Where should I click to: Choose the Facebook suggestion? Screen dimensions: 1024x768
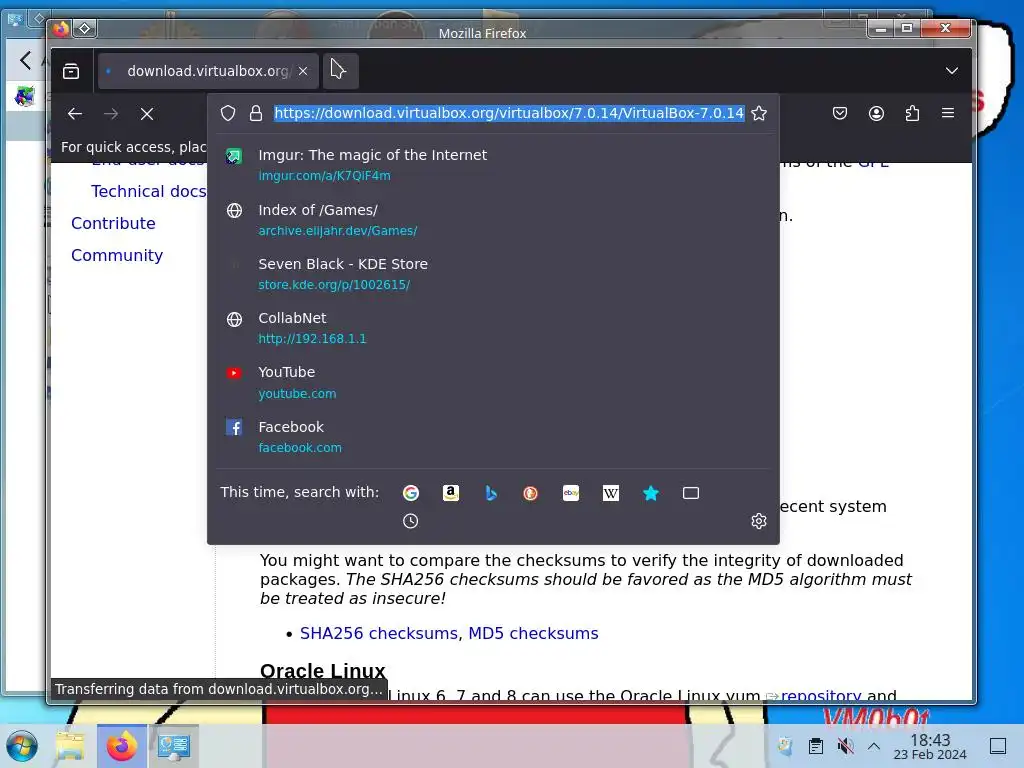pyautogui.click(x=493, y=436)
